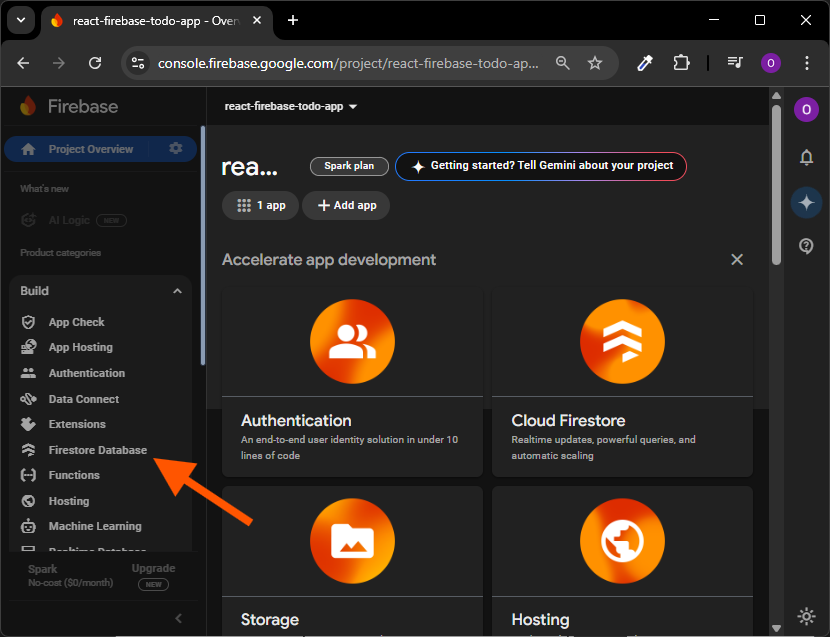Select the react-firebase-todo-app browser tab

click(157, 21)
